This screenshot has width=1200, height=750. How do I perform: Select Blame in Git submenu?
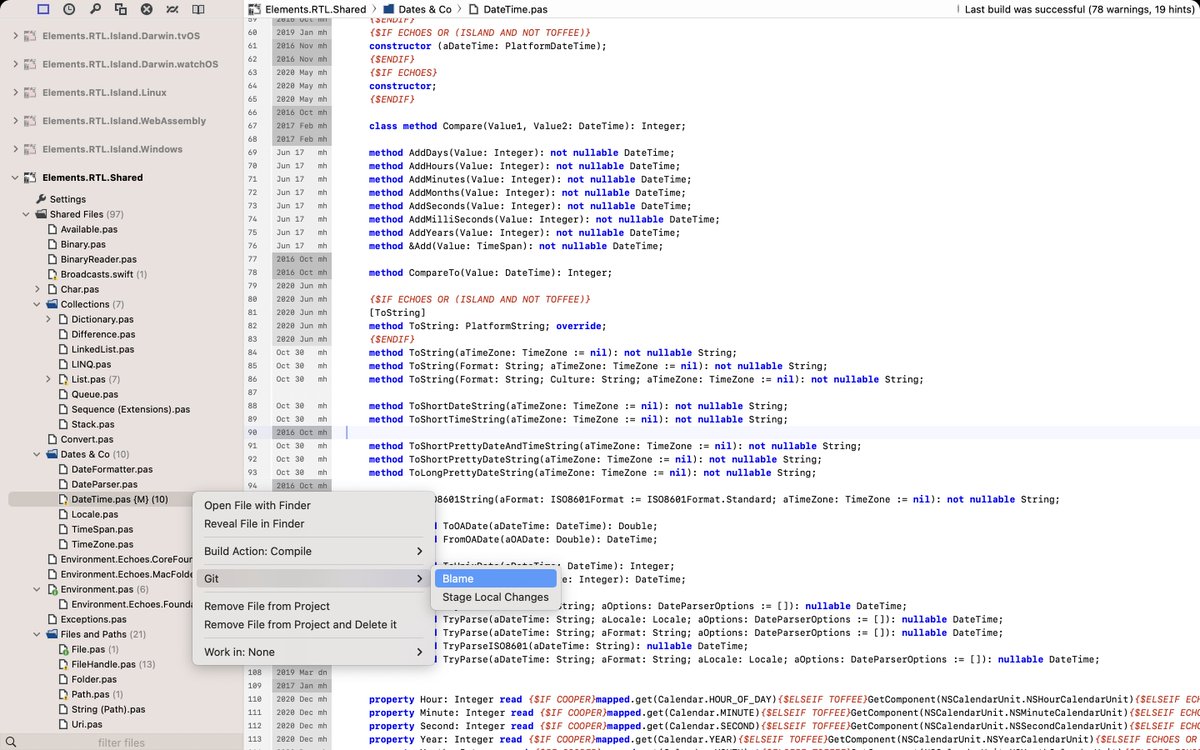[496, 578]
